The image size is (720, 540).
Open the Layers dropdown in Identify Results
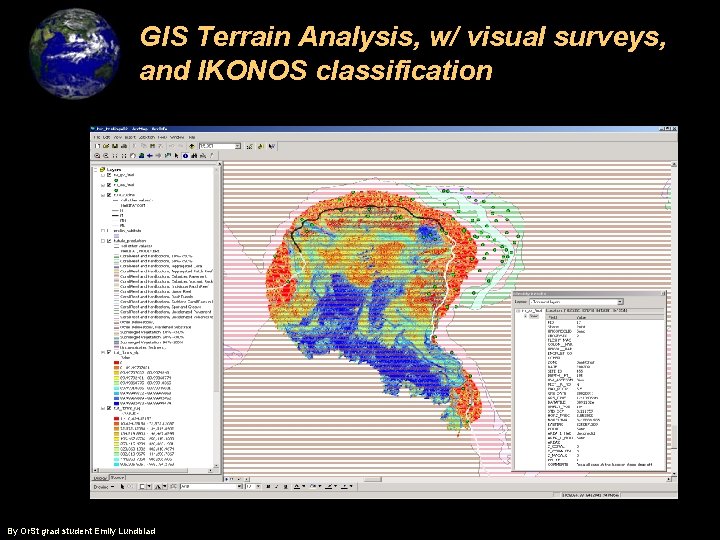click(620, 302)
